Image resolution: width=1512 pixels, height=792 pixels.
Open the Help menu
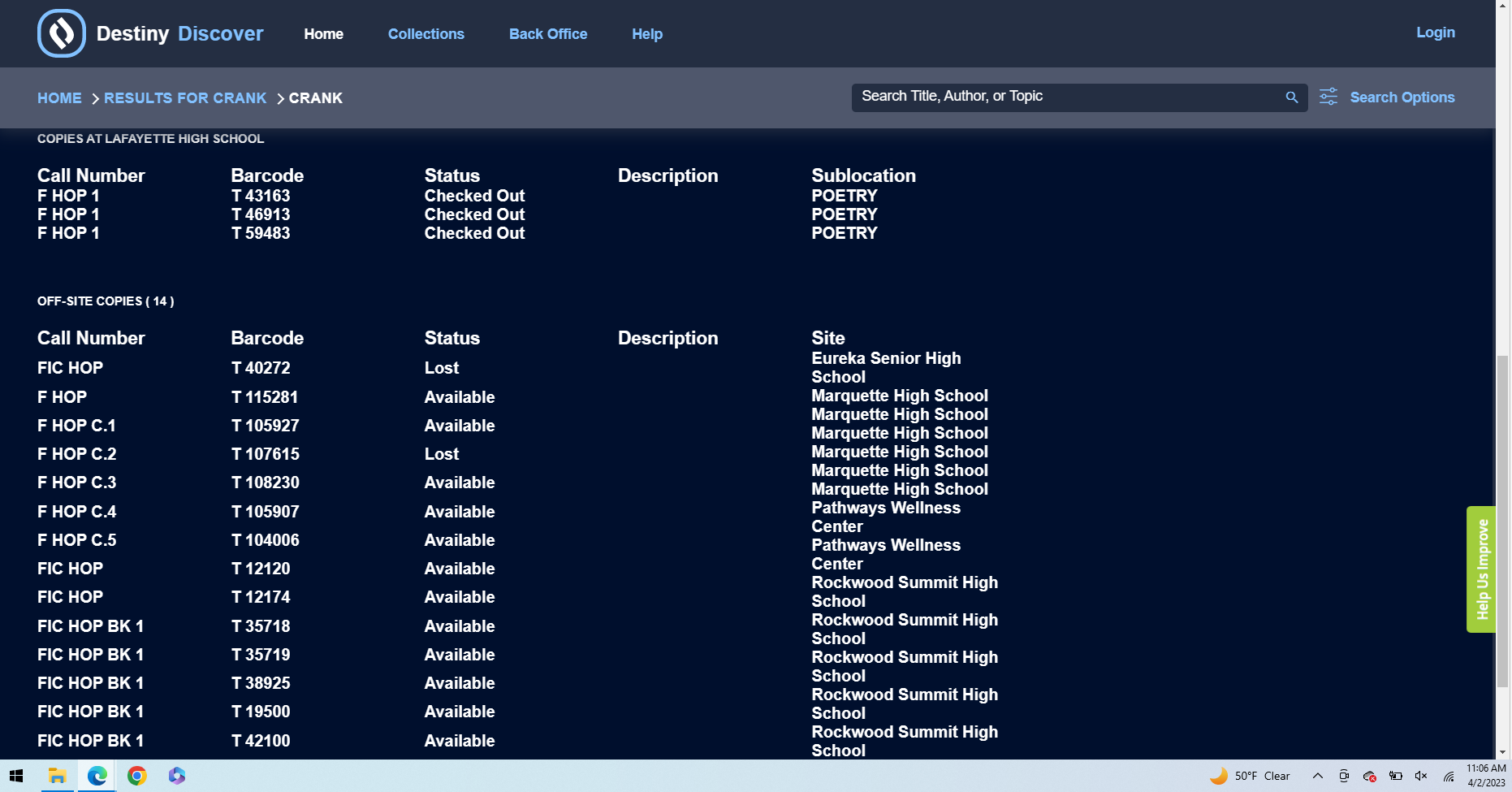coord(647,34)
